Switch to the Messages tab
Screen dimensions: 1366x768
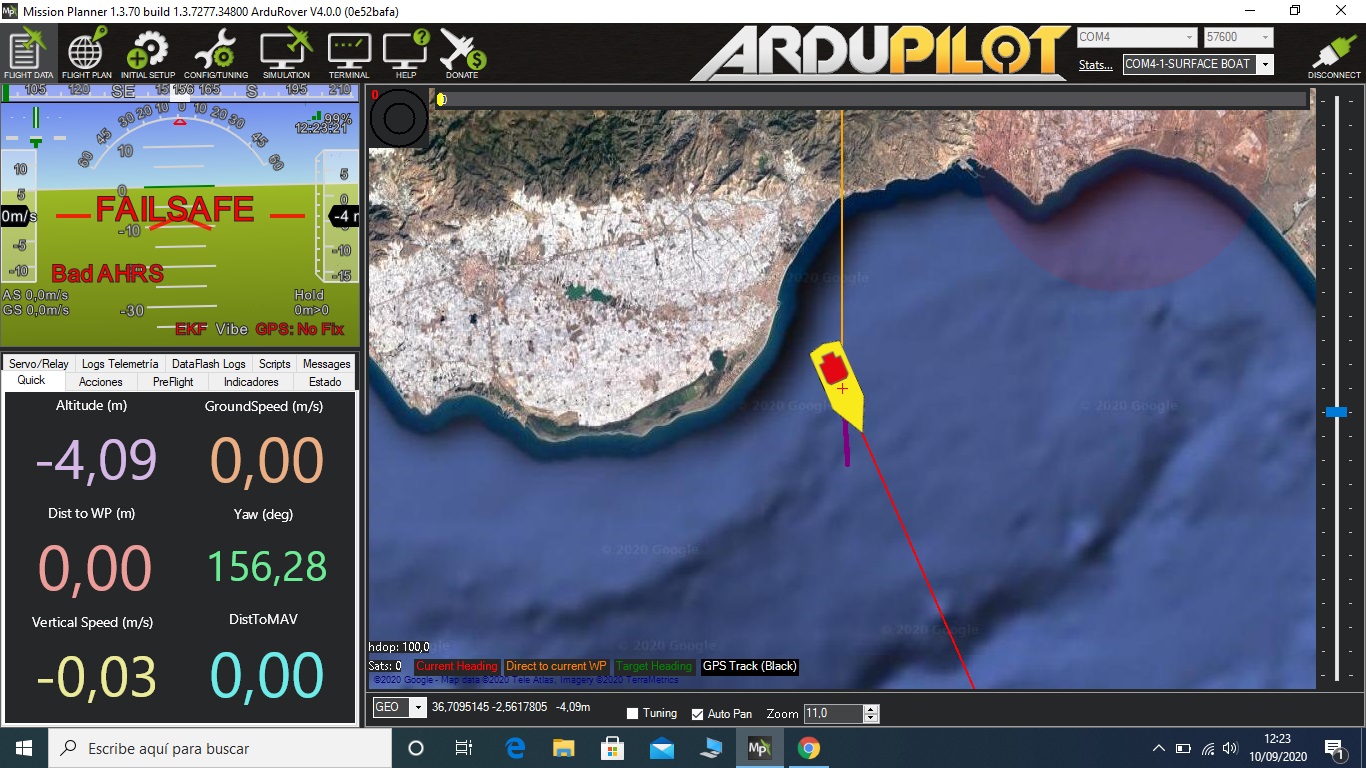click(x=326, y=364)
